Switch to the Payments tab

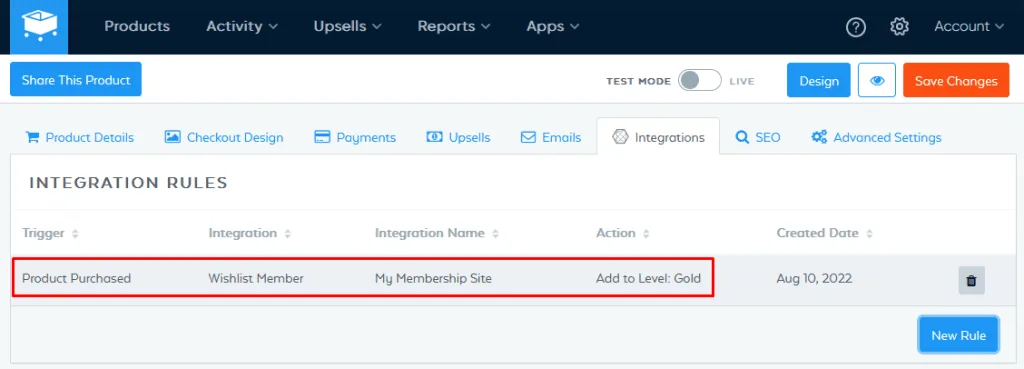355,138
